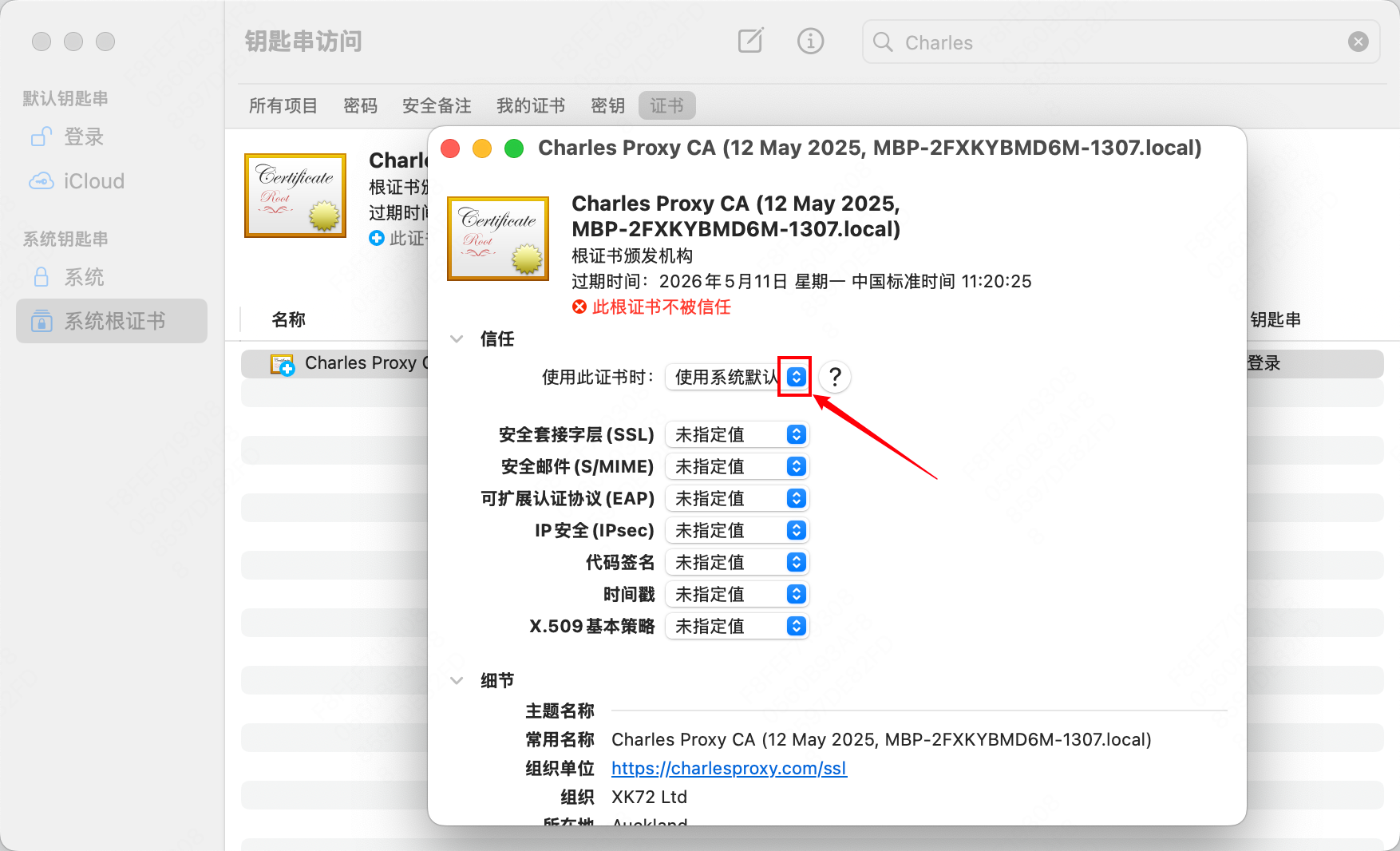Switch to the 所有项目 tab
This screenshot has width=1400, height=851.
pyautogui.click(x=283, y=105)
